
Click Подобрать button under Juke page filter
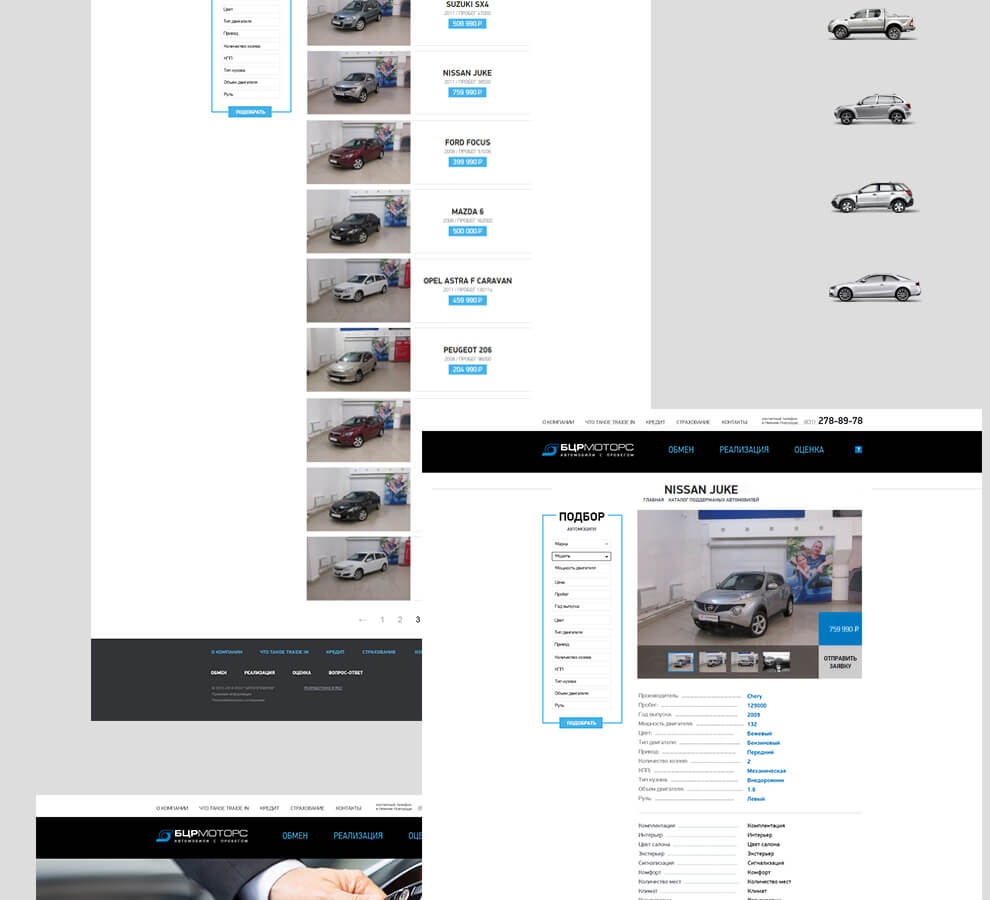pyautogui.click(x=581, y=723)
